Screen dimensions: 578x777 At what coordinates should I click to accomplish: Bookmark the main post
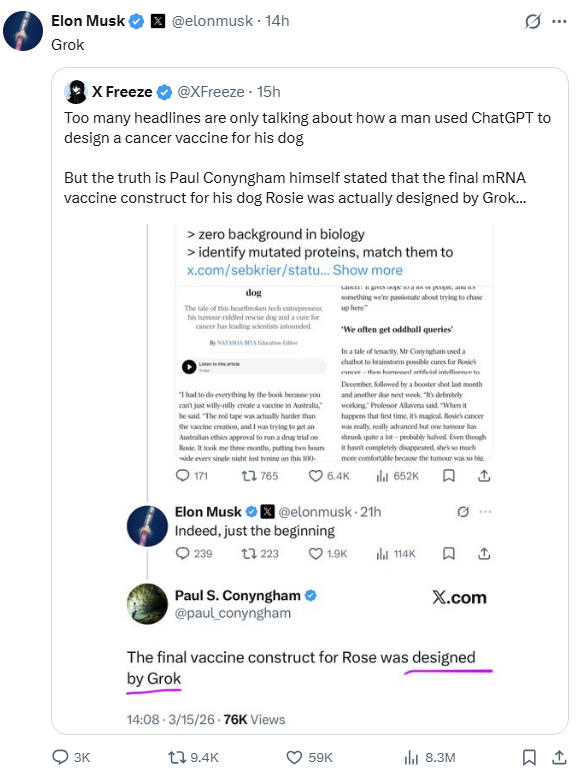tap(529, 757)
